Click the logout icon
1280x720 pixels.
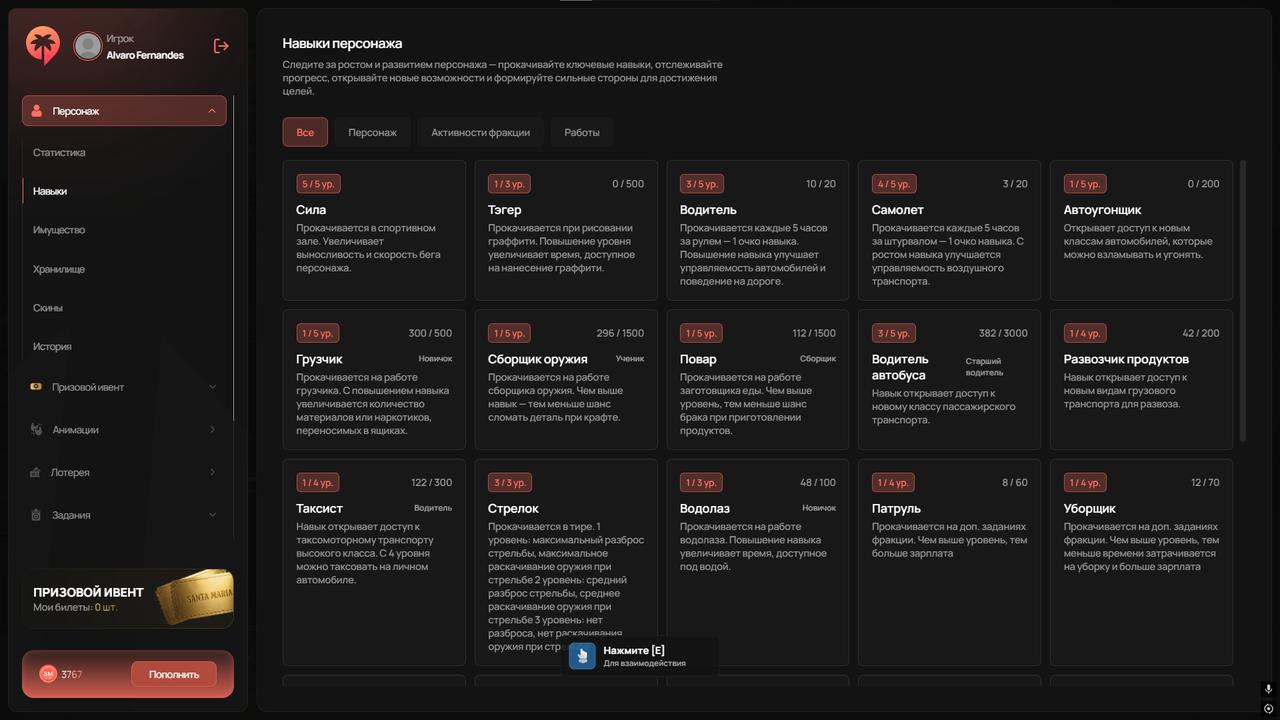[221, 45]
